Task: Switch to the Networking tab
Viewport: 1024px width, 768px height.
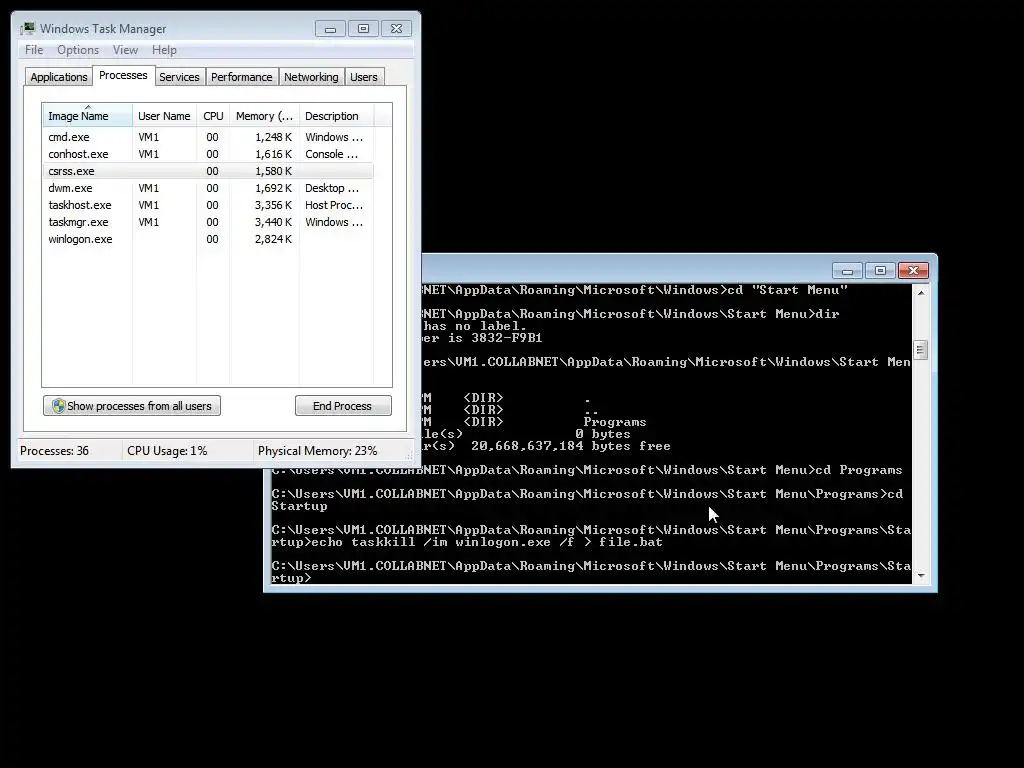Action: [311, 77]
